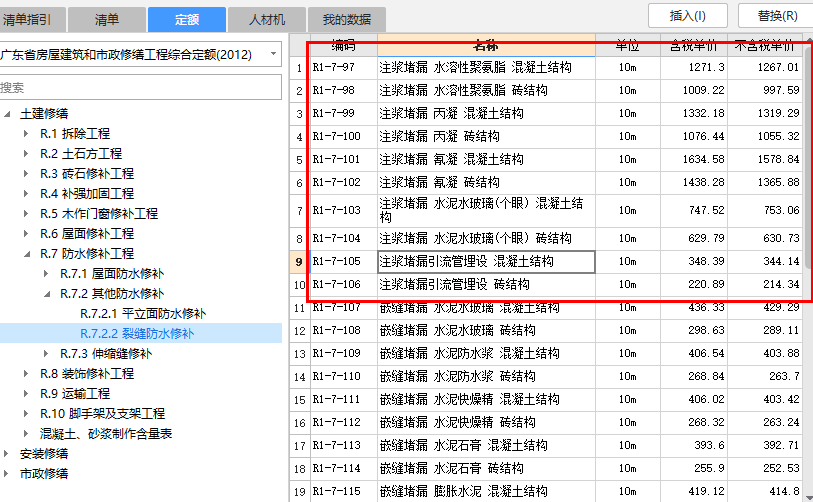Click the 名称 column header
Screen dimensions: 813x502
(x=486, y=45)
